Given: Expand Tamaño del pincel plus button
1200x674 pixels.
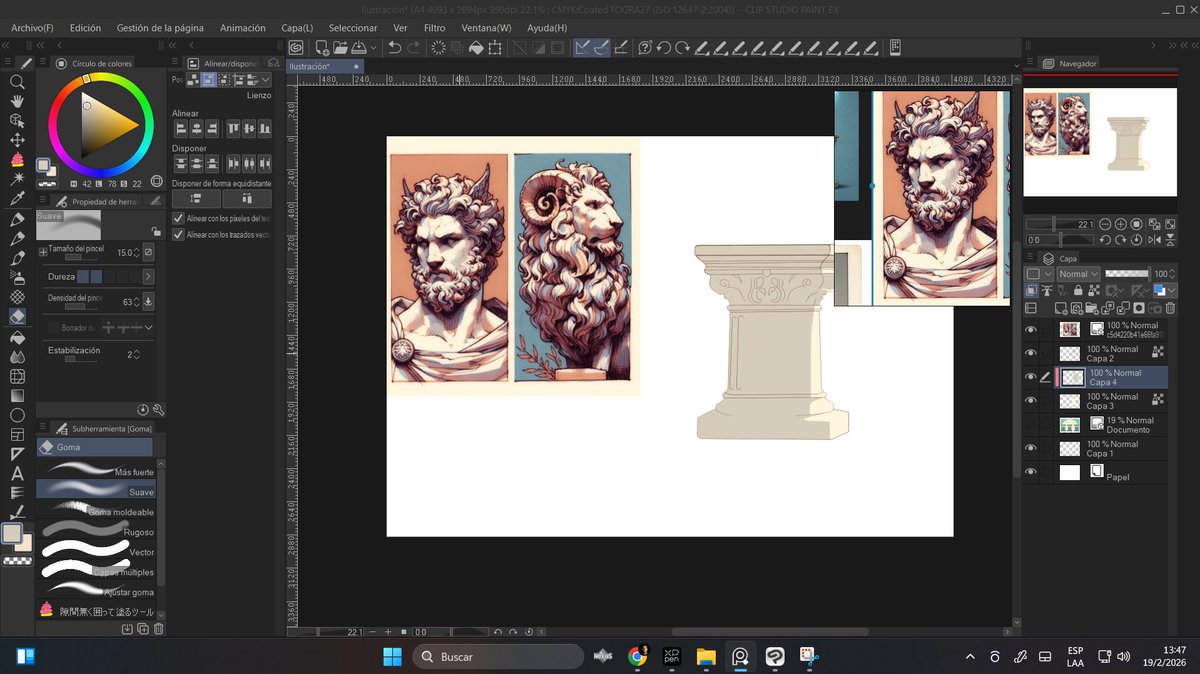Looking at the screenshot, I should click(43, 252).
